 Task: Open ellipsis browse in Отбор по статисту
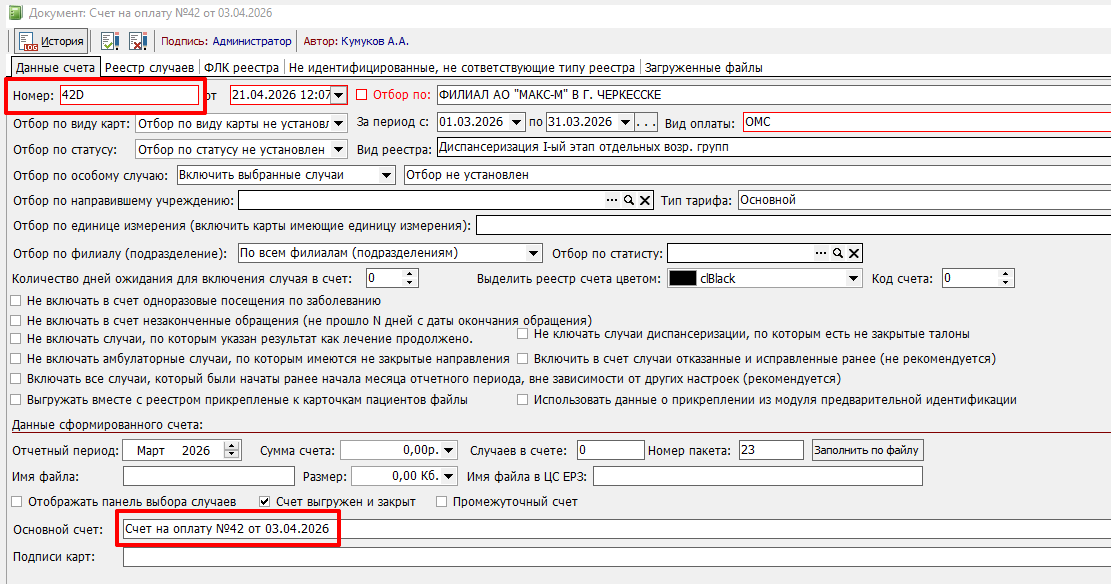pyautogui.click(x=822, y=253)
